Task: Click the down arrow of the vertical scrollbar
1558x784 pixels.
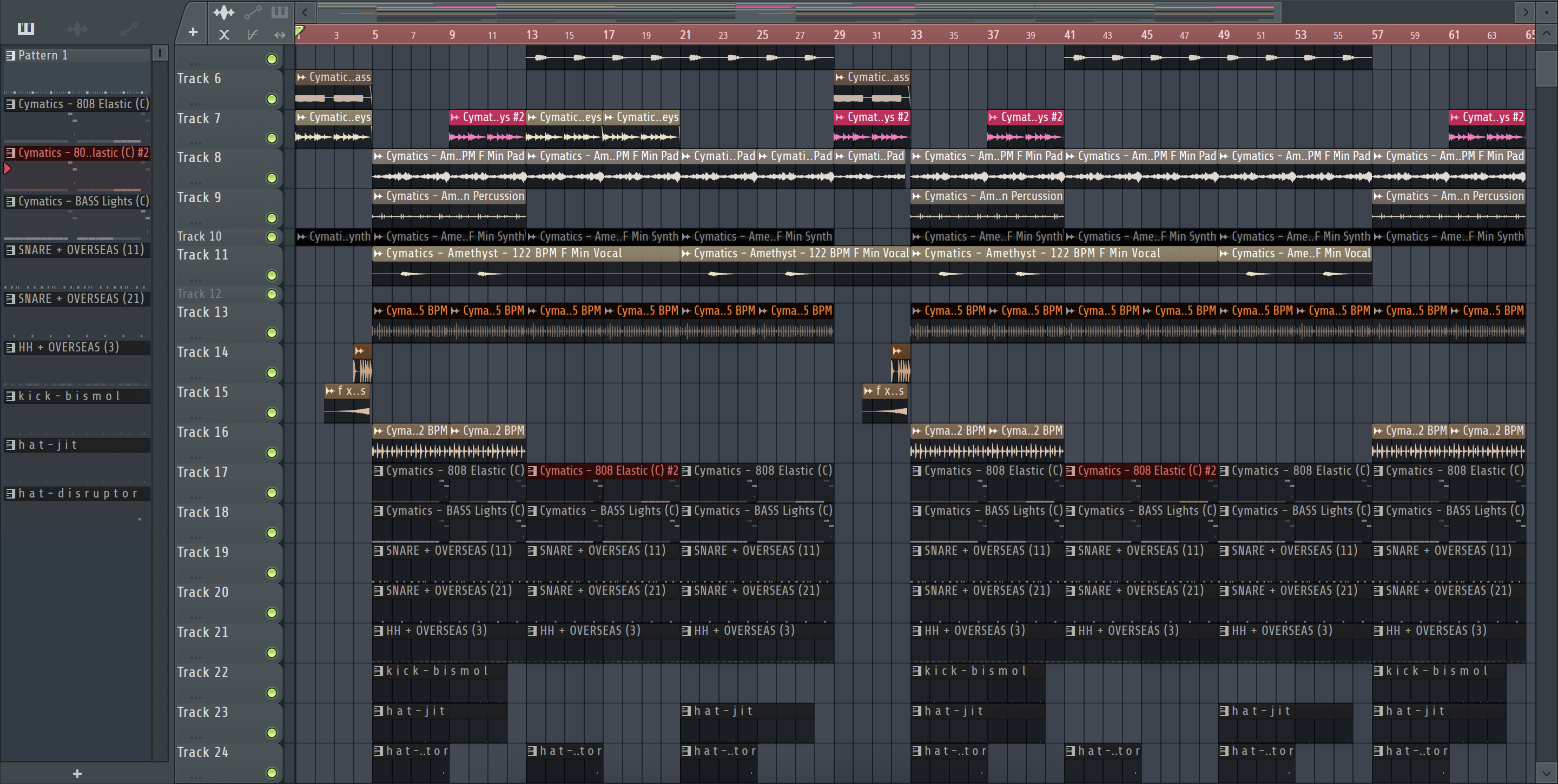Action: coord(1547,772)
